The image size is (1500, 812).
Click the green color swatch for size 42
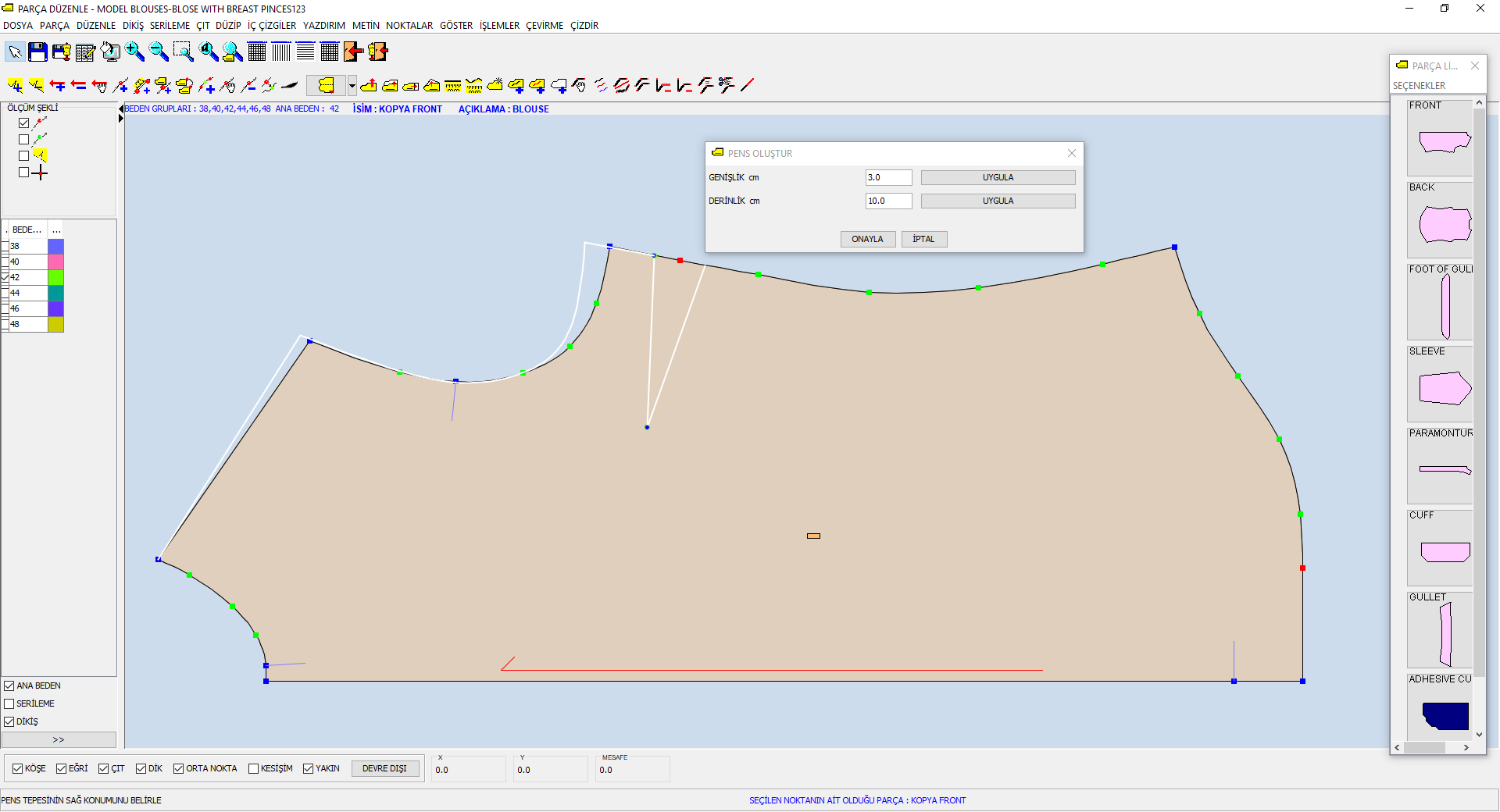55,277
